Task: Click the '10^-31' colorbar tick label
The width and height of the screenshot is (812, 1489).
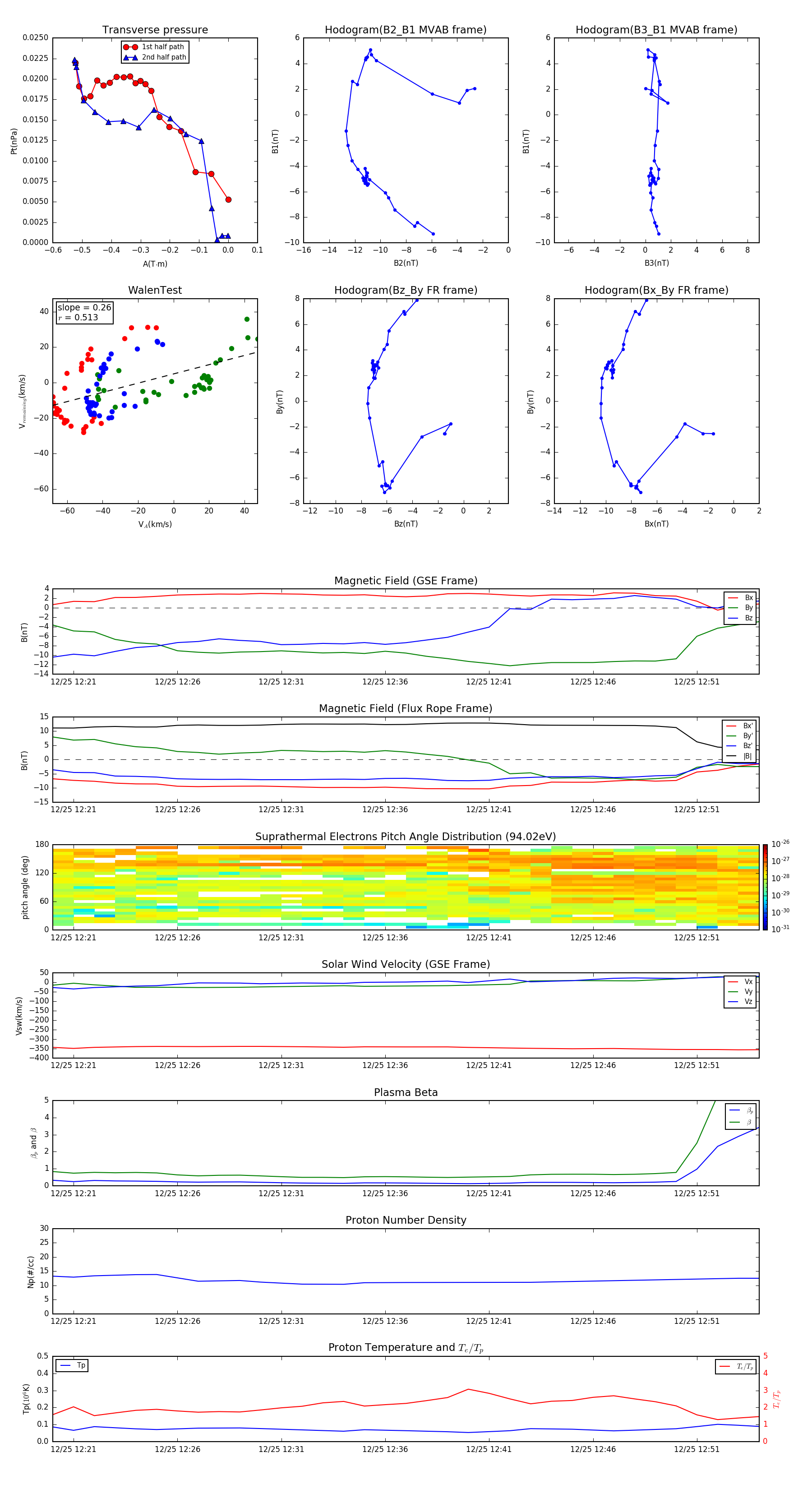Action: [780, 929]
